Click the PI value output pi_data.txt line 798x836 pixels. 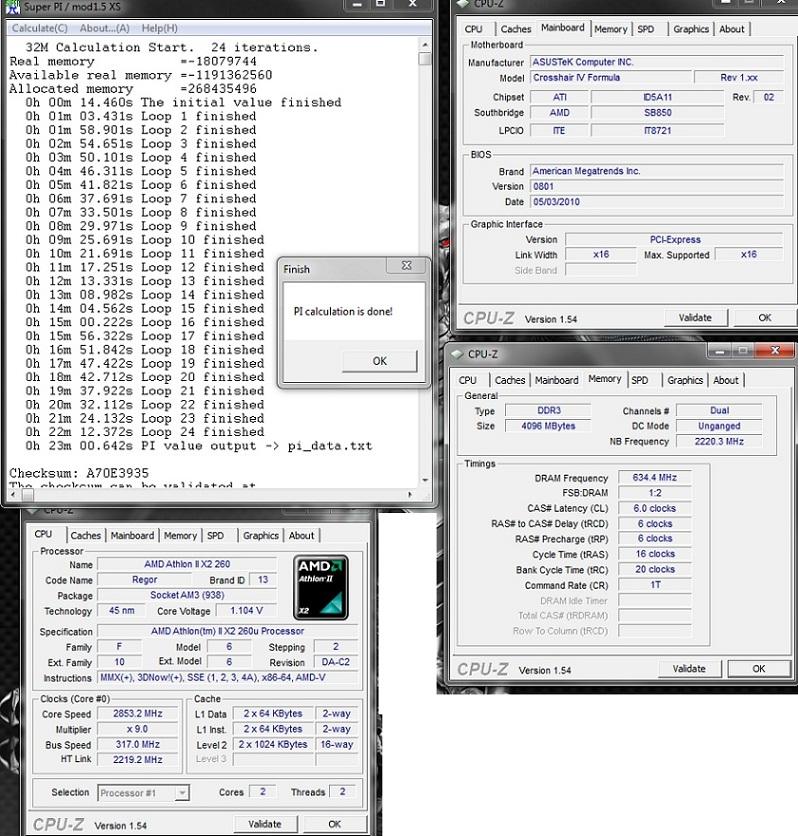tap(199, 446)
